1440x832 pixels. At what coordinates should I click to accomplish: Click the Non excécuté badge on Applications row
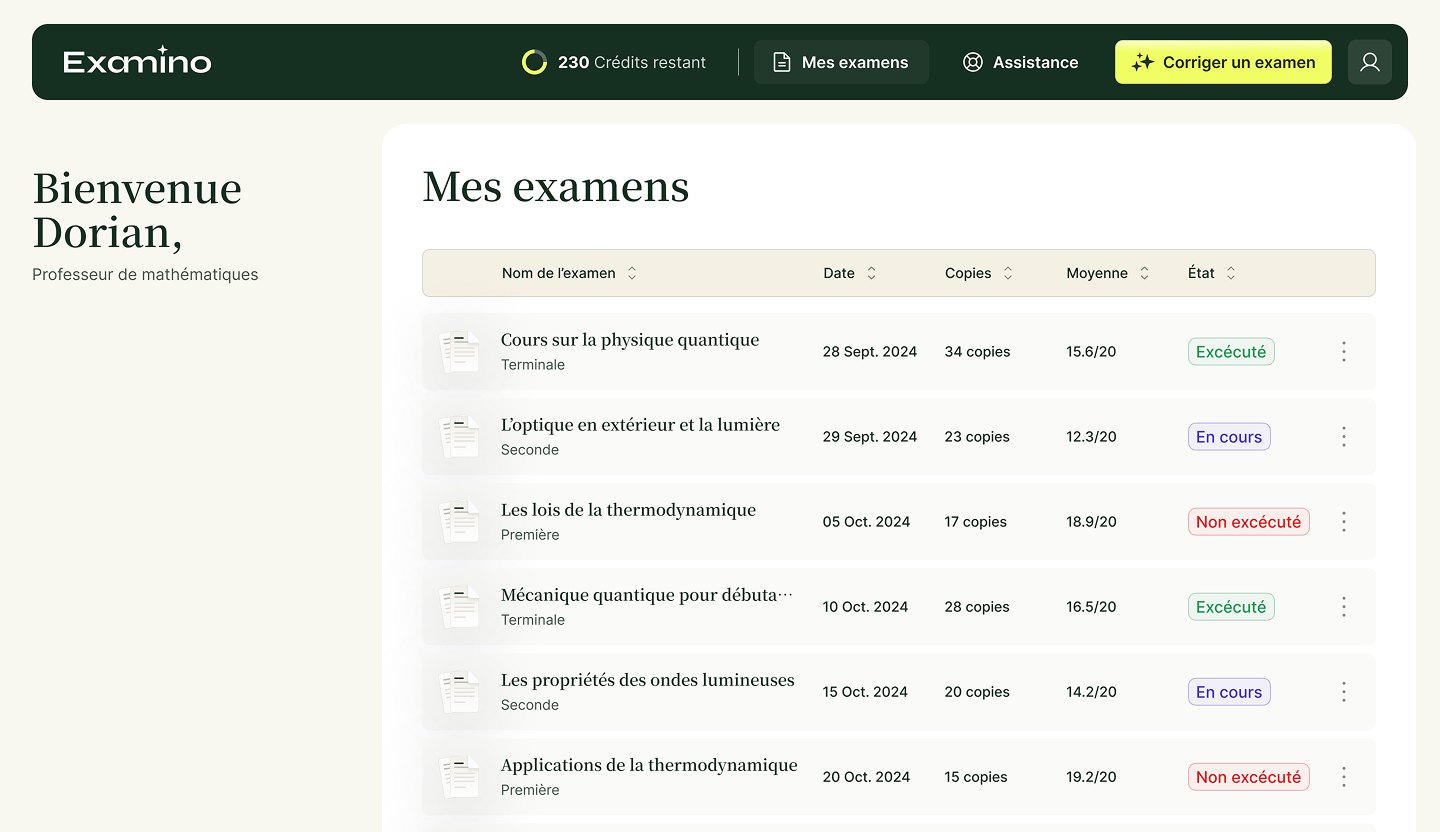pos(1248,777)
